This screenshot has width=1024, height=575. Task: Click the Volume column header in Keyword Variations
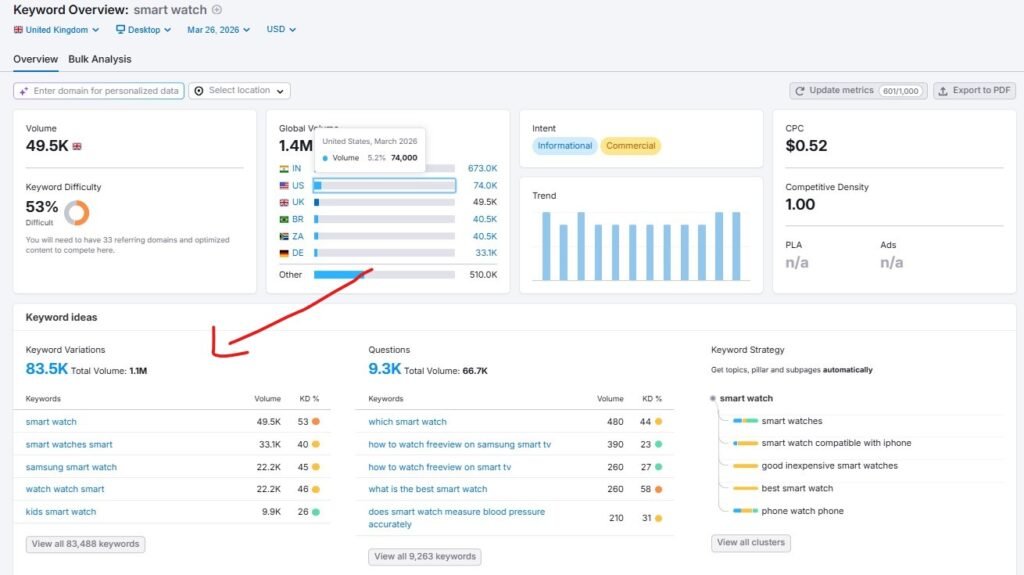click(x=267, y=399)
